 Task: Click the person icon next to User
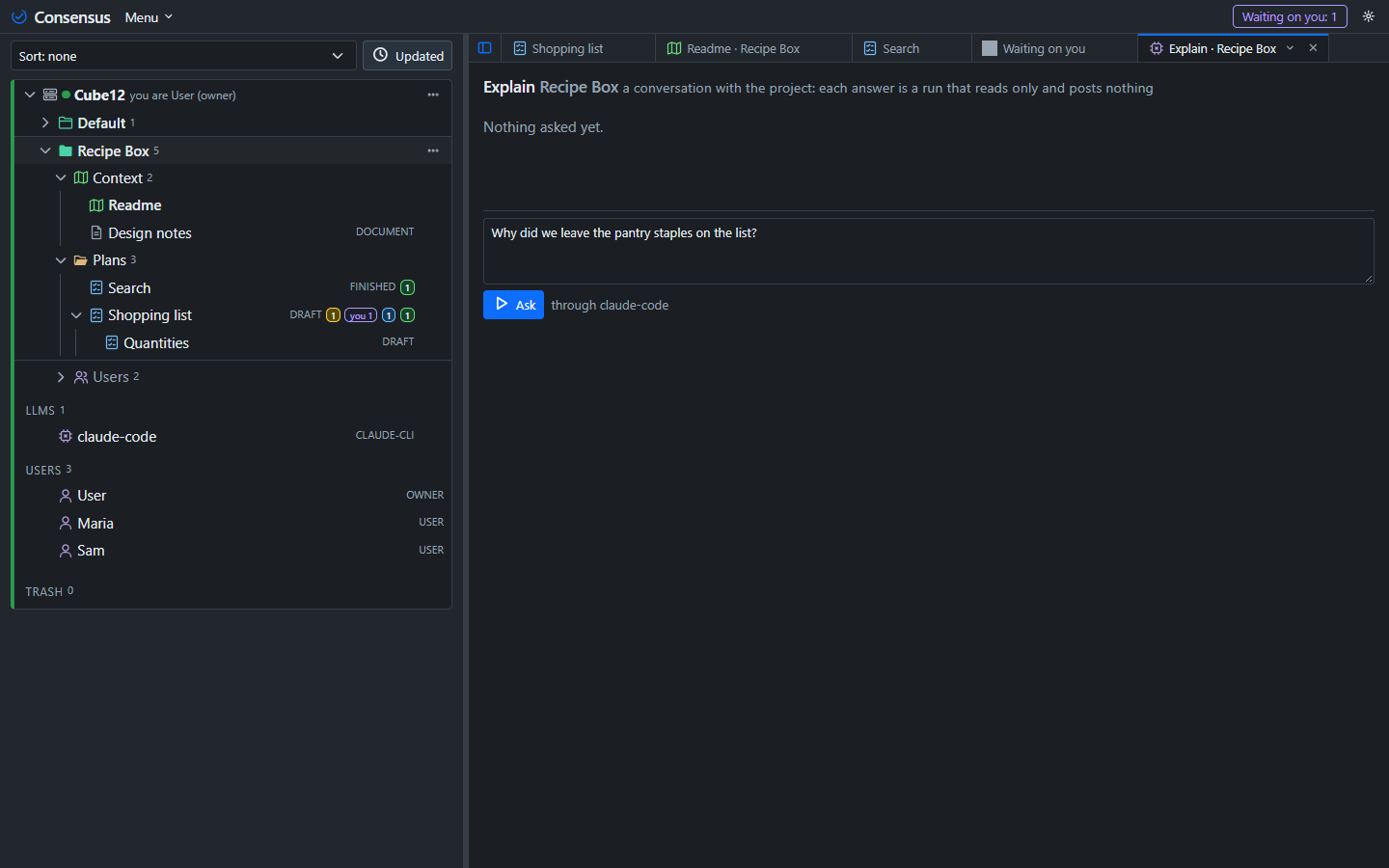click(66, 496)
